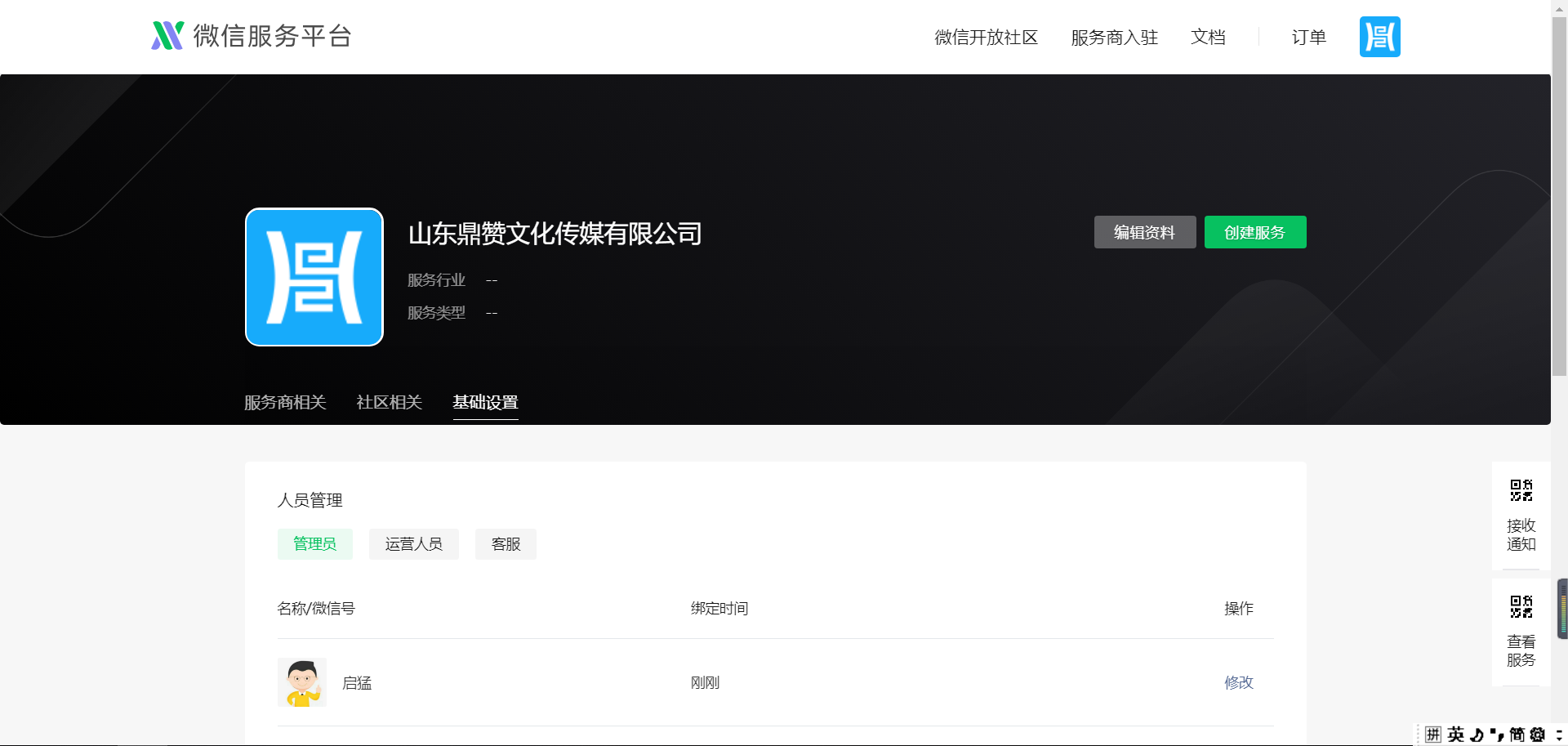The height and width of the screenshot is (746, 1568).
Task: Click the 名称/微信号 column header
Action: tap(316, 609)
